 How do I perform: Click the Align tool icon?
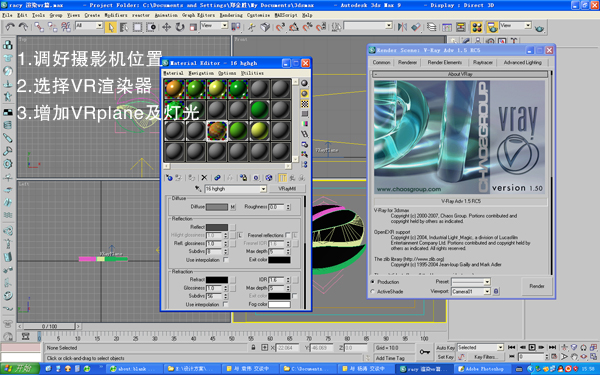(416, 27)
